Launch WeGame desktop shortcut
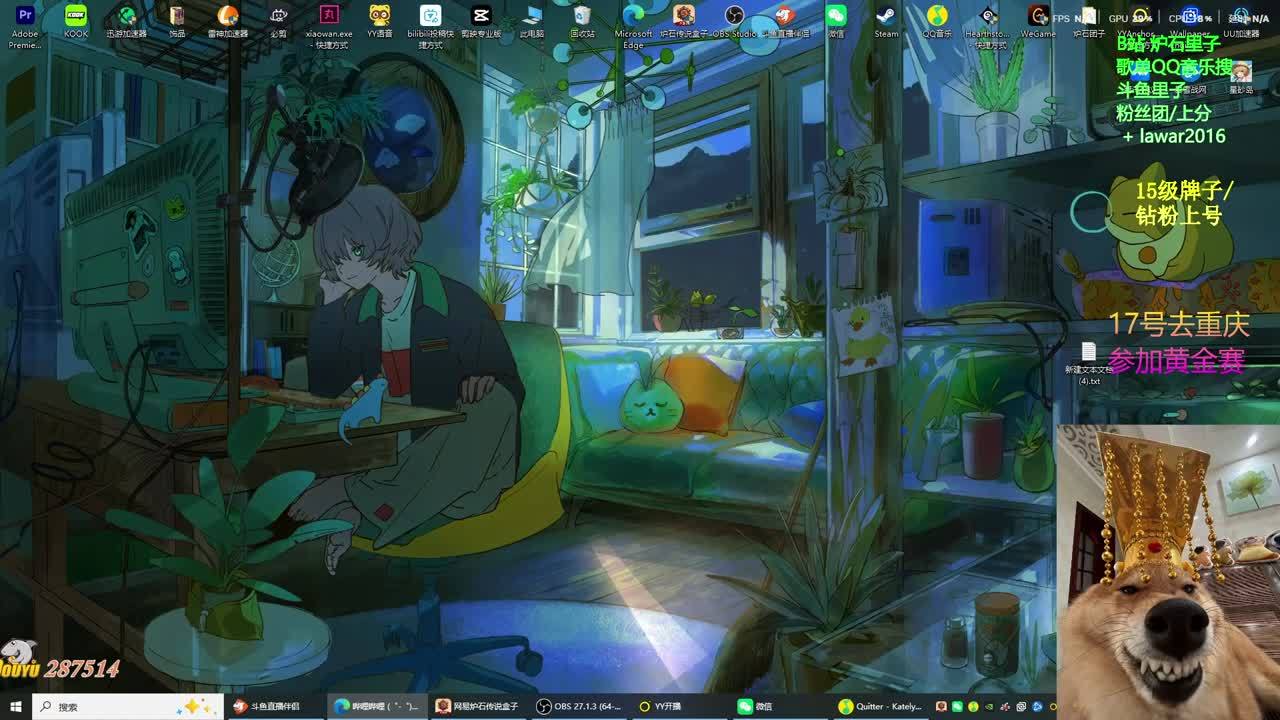The height and width of the screenshot is (720, 1280). tap(1038, 17)
